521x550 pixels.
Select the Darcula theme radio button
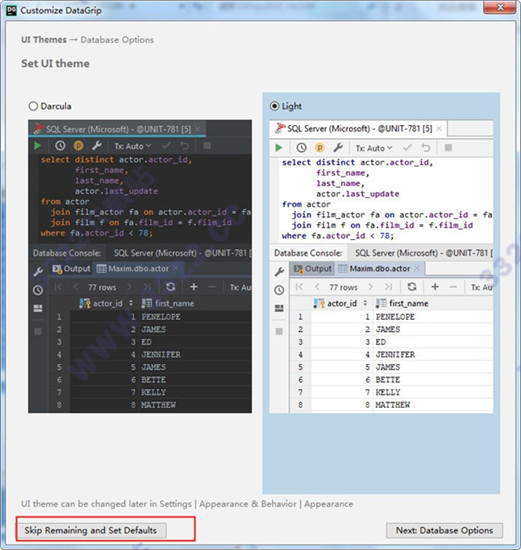pyautogui.click(x=33, y=106)
